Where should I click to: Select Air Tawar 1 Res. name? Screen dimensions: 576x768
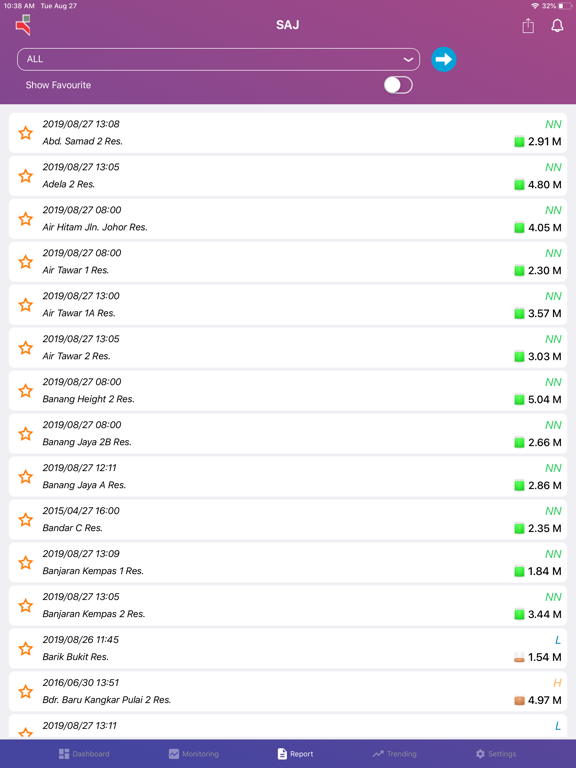tap(75, 270)
